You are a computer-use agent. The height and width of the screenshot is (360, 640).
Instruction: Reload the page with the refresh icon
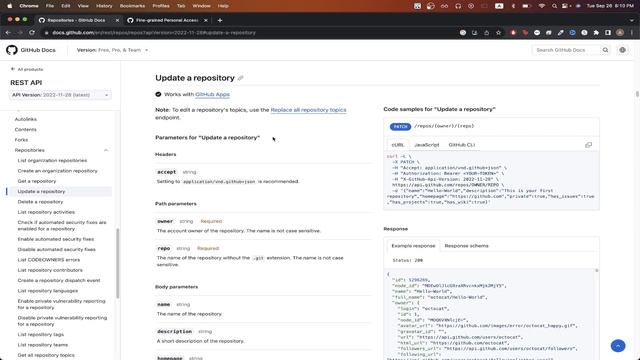pos(32,33)
